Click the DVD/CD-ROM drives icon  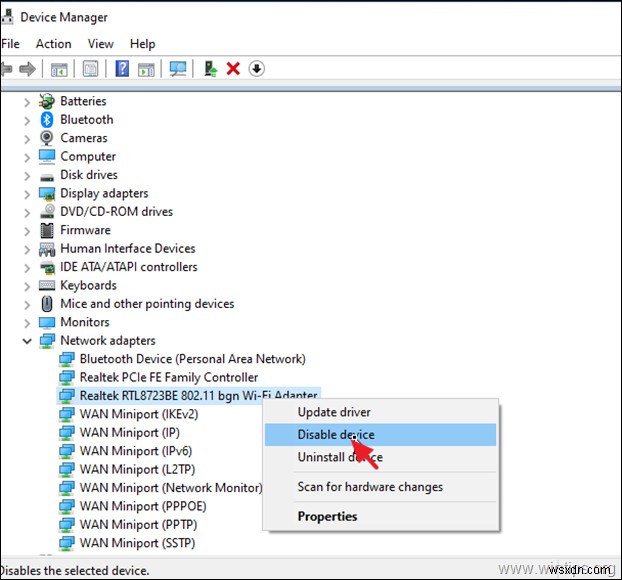48,211
